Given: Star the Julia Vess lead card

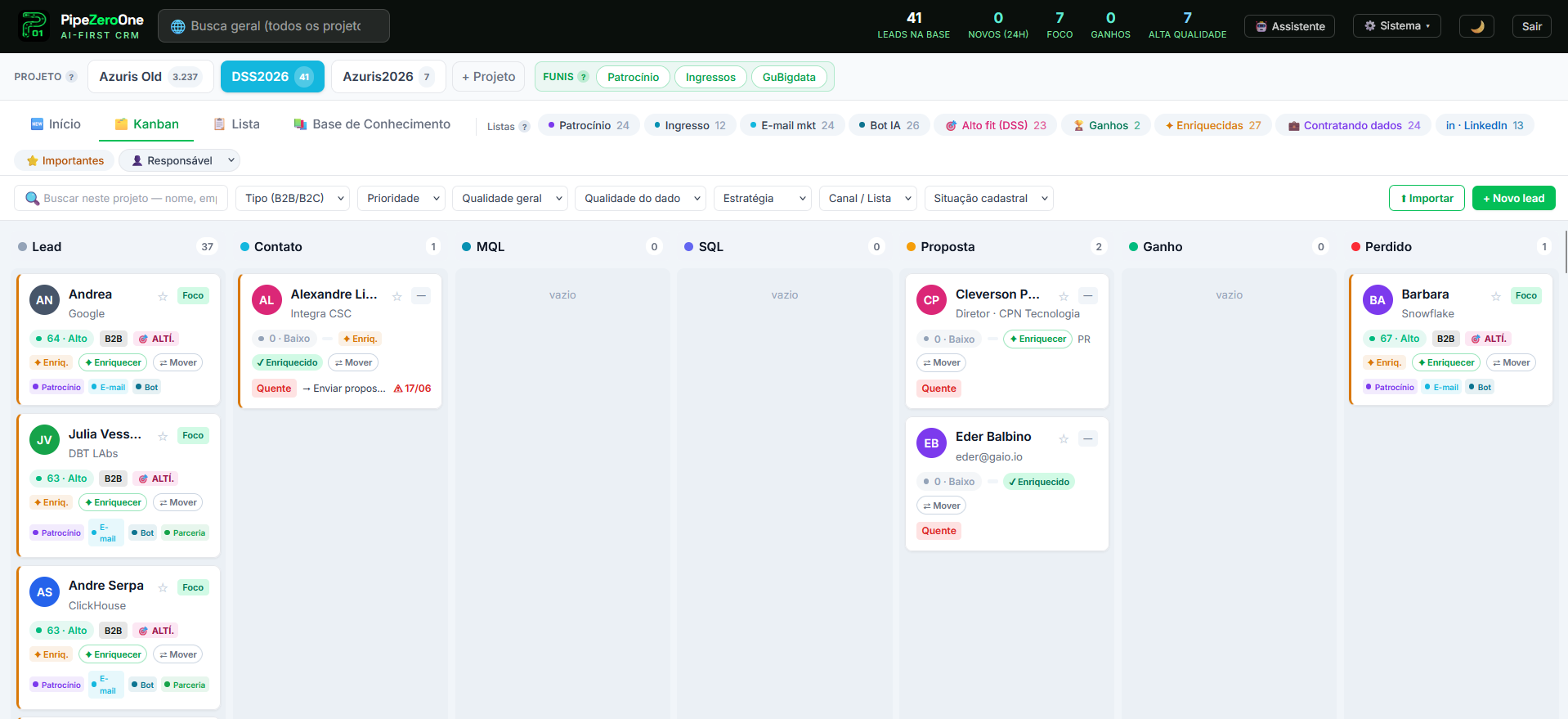Looking at the screenshot, I should (163, 436).
